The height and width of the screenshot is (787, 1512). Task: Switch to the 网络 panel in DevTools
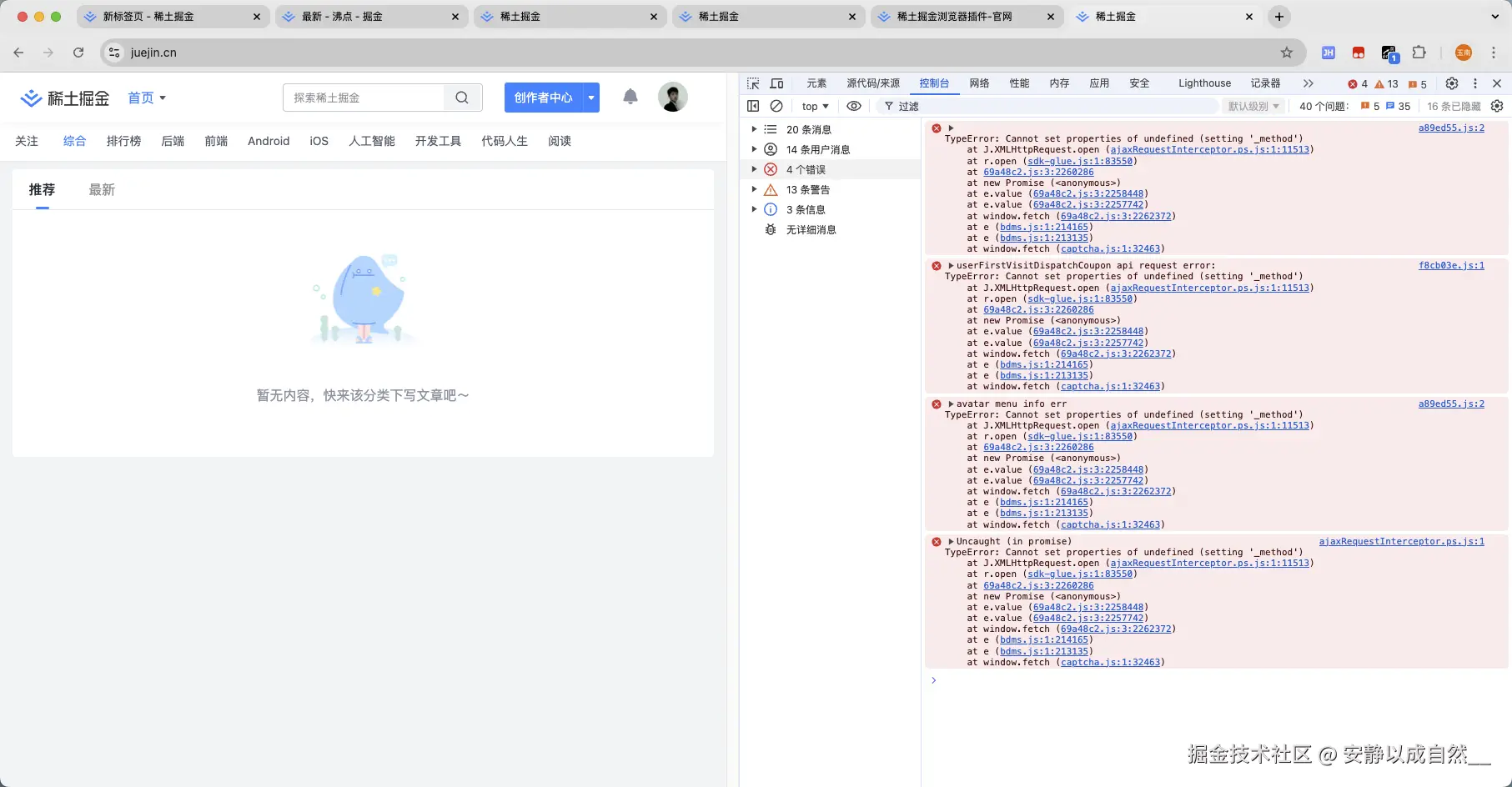coord(979,83)
